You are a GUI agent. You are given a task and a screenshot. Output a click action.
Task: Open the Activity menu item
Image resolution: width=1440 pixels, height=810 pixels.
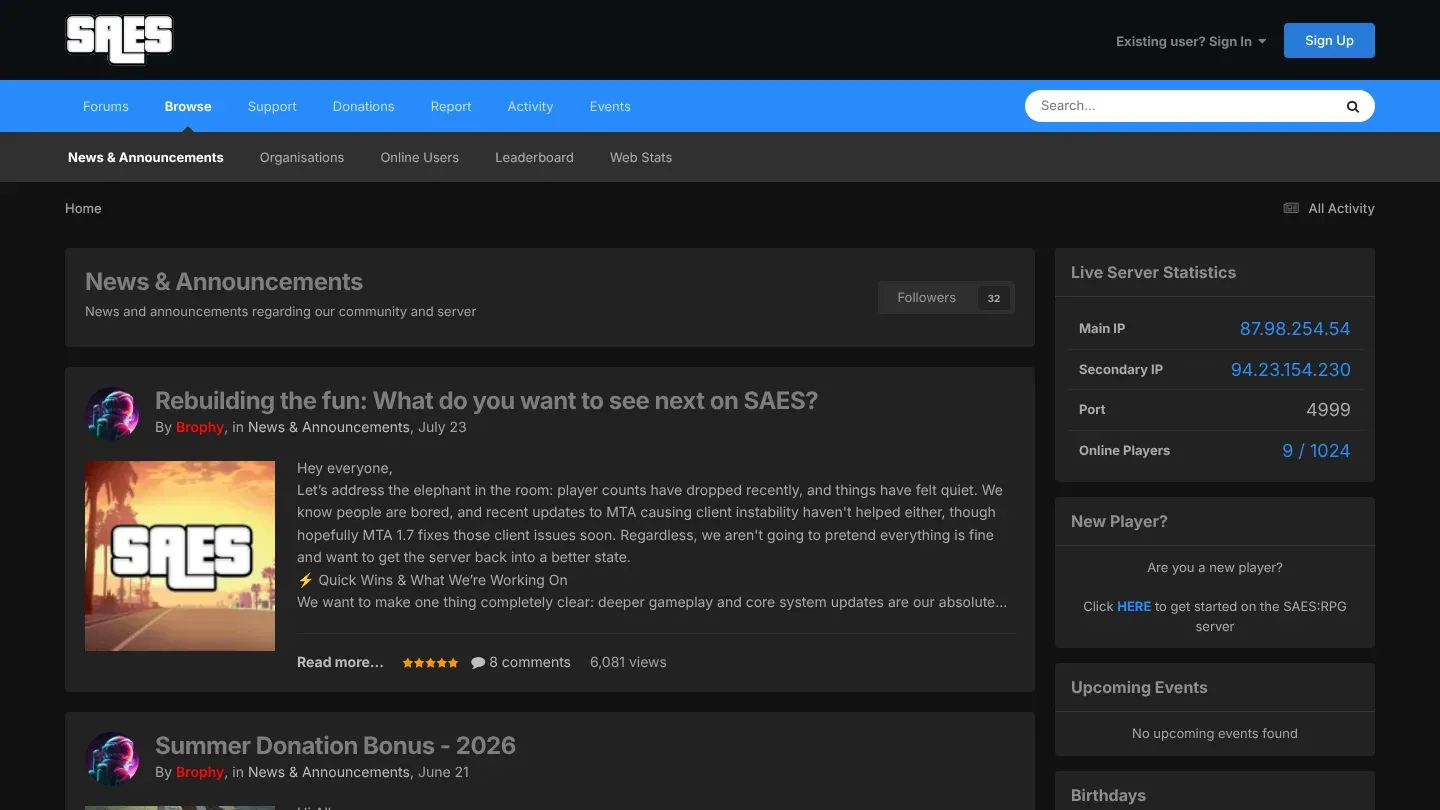click(530, 106)
